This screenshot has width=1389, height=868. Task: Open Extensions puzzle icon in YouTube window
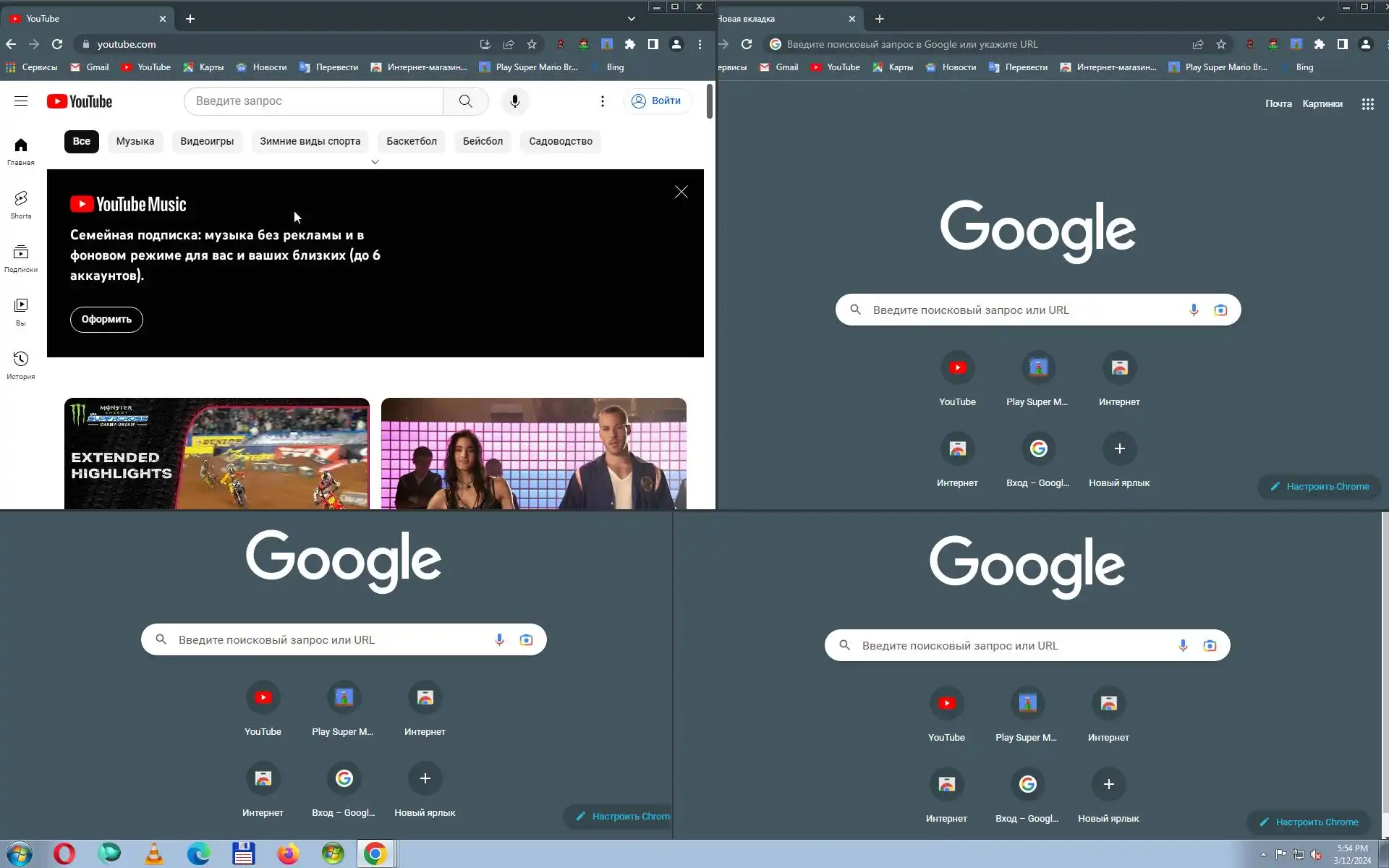[x=629, y=44]
